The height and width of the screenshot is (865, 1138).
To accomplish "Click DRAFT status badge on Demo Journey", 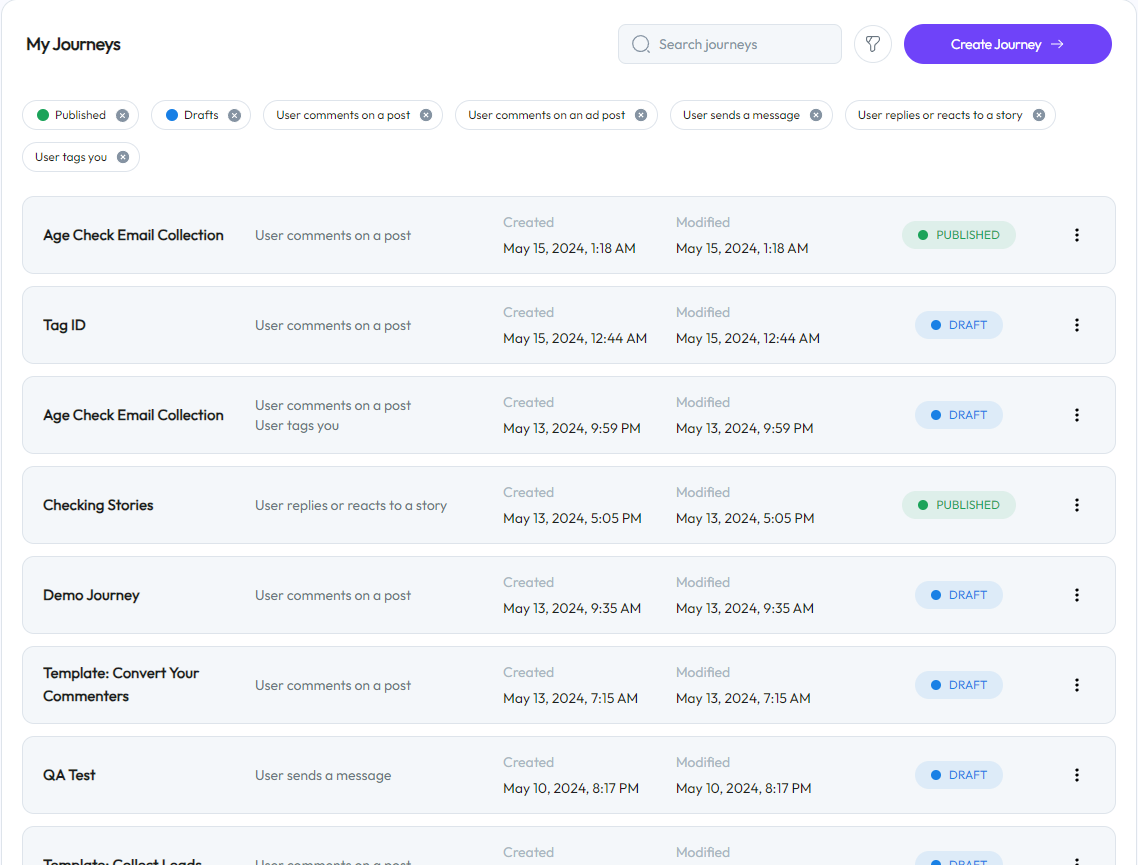I will (958, 595).
